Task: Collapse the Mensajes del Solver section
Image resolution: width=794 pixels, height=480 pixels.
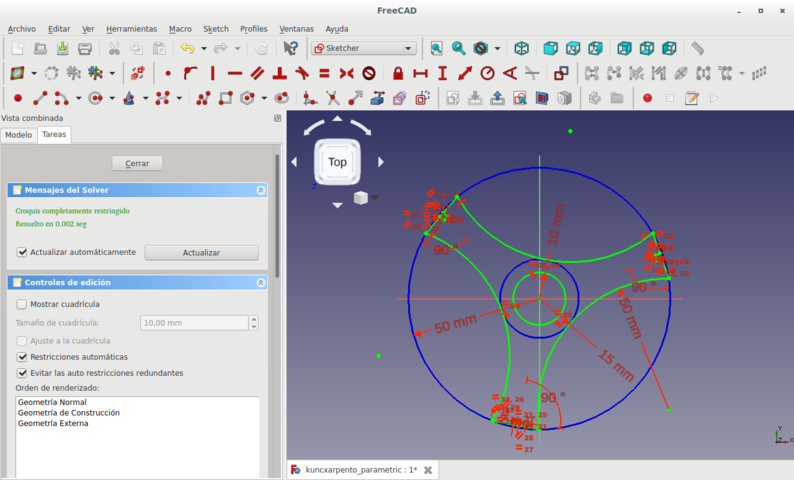Action: (261, 190)
